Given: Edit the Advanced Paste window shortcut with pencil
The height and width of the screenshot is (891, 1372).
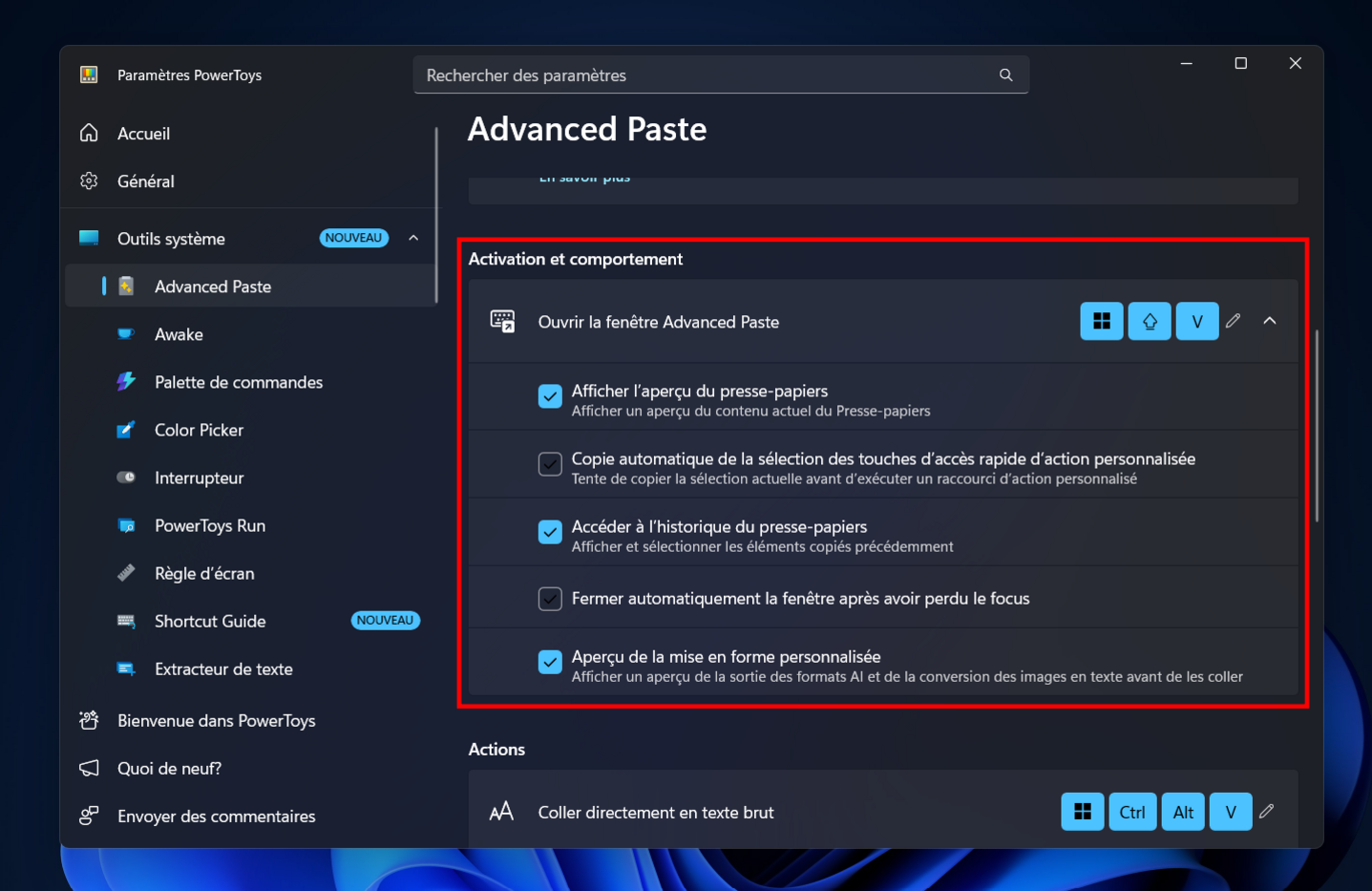Looking at the screenshot, I should pos(1233,321).
